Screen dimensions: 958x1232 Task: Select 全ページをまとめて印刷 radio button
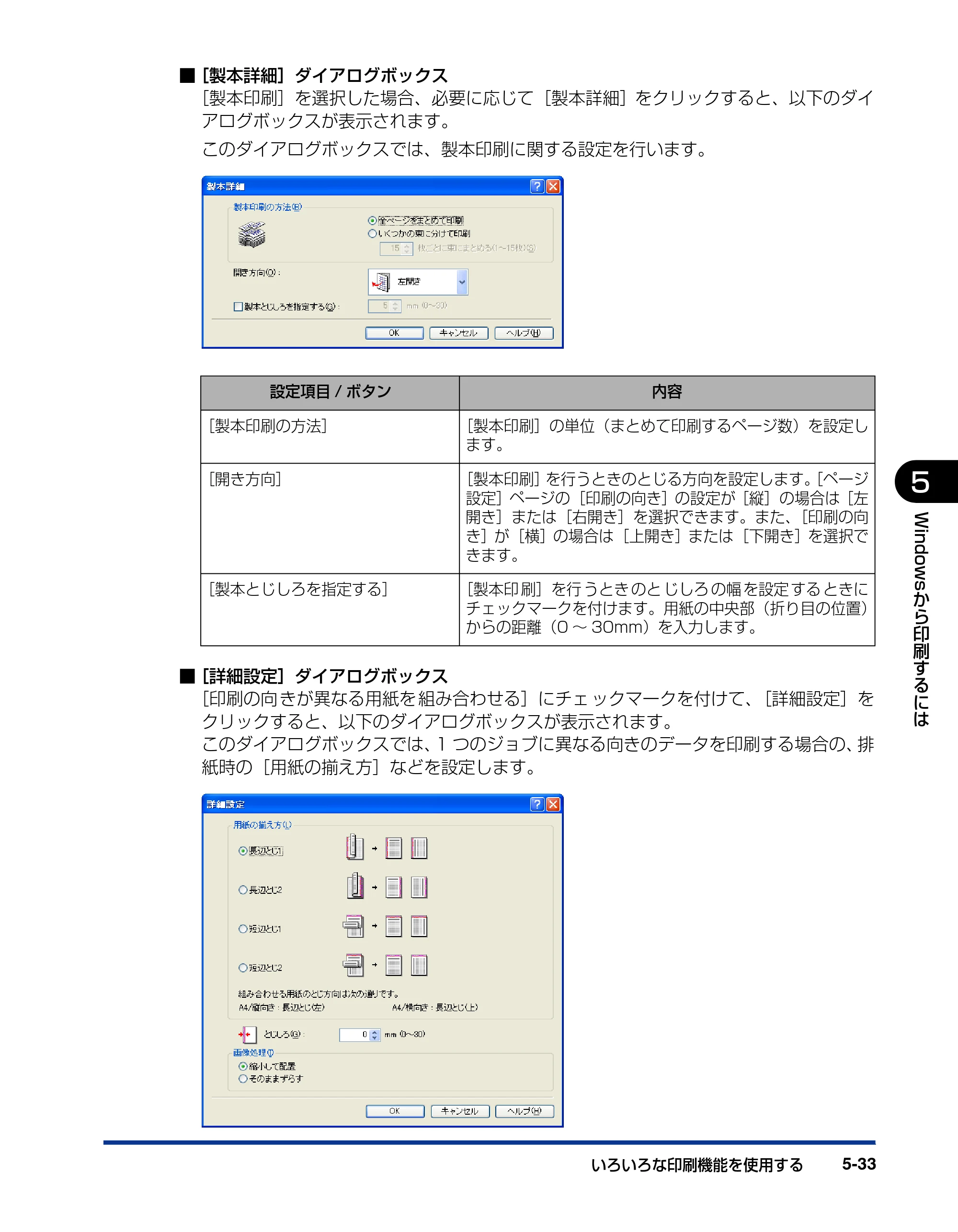pyautogui.click(x=372, y=220)
